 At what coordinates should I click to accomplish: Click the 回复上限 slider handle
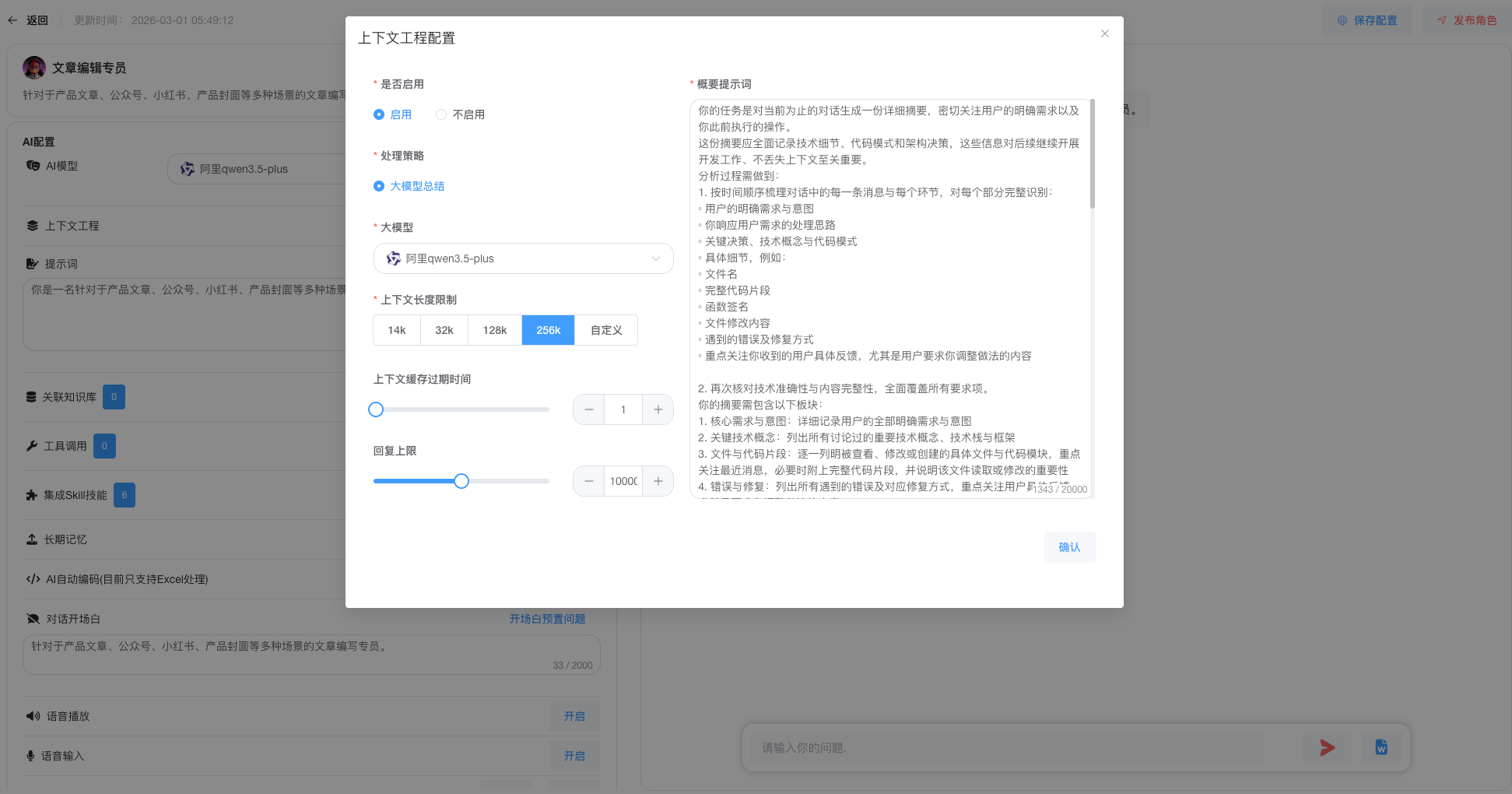tap(461, 481)
